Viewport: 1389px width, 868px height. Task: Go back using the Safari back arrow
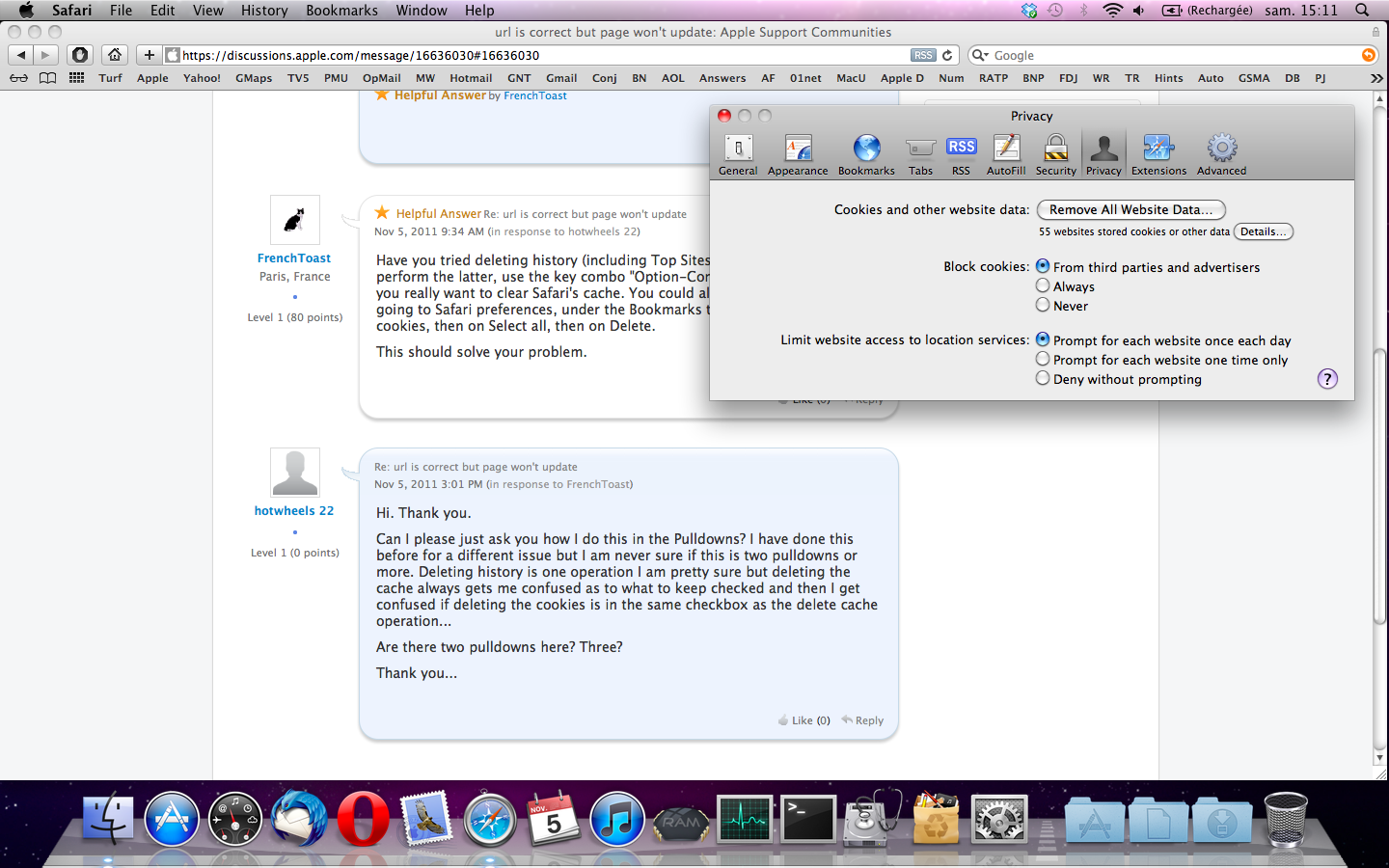(21, 55)
